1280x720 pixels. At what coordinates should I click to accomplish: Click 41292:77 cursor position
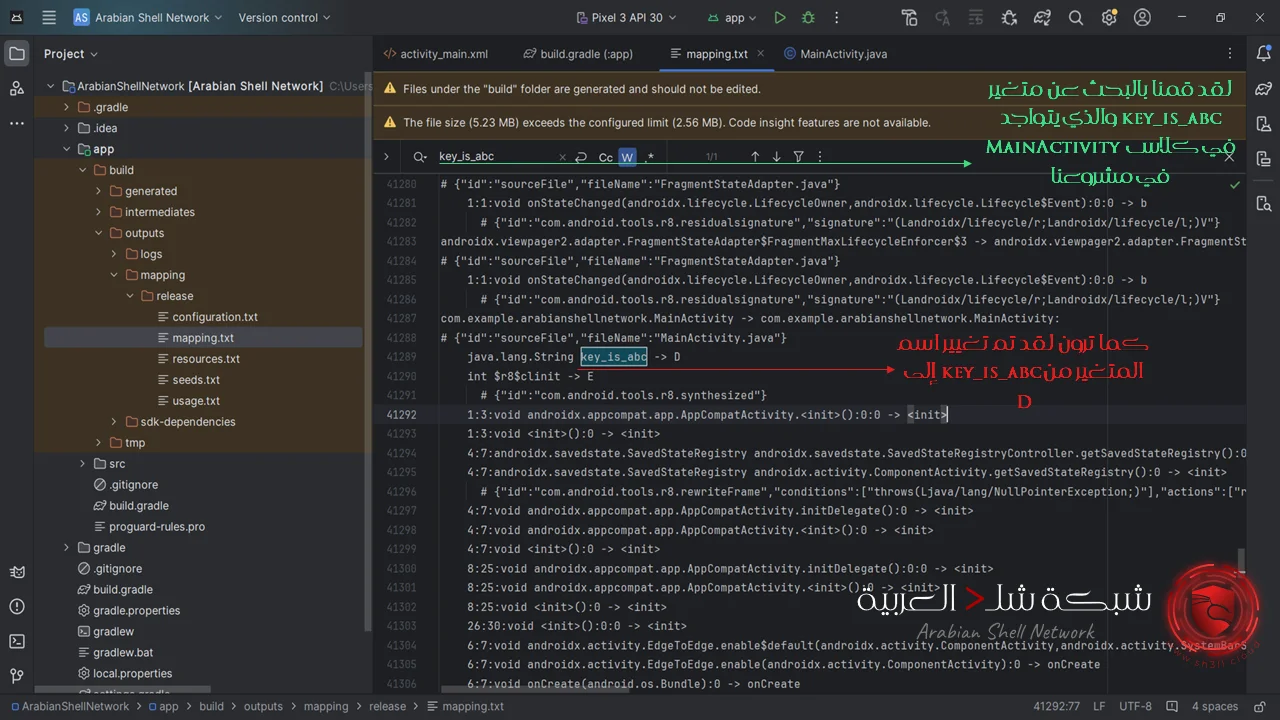click(x=1056, y=706)
